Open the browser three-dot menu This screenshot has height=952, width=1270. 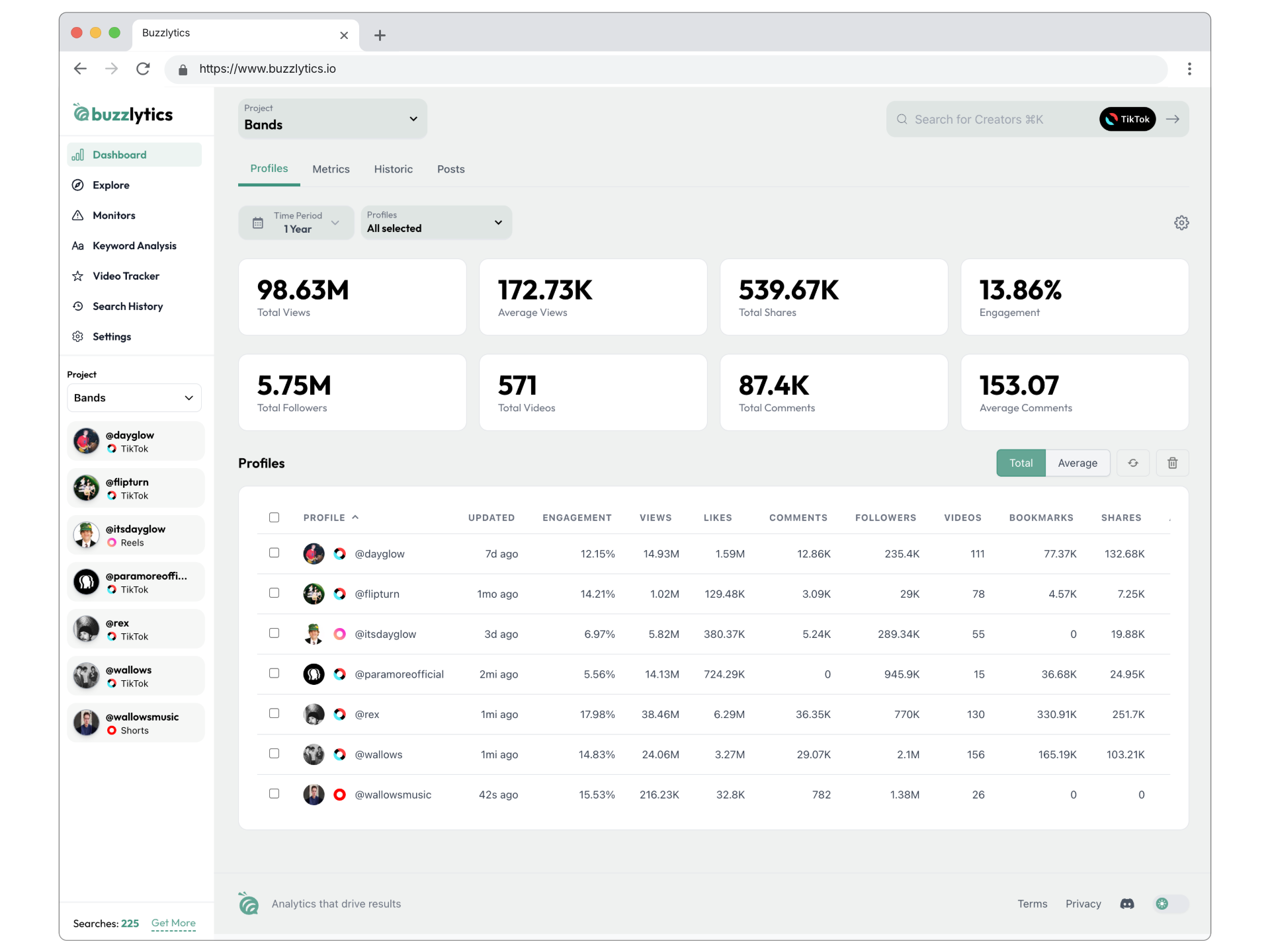(x=1189, y=69)
